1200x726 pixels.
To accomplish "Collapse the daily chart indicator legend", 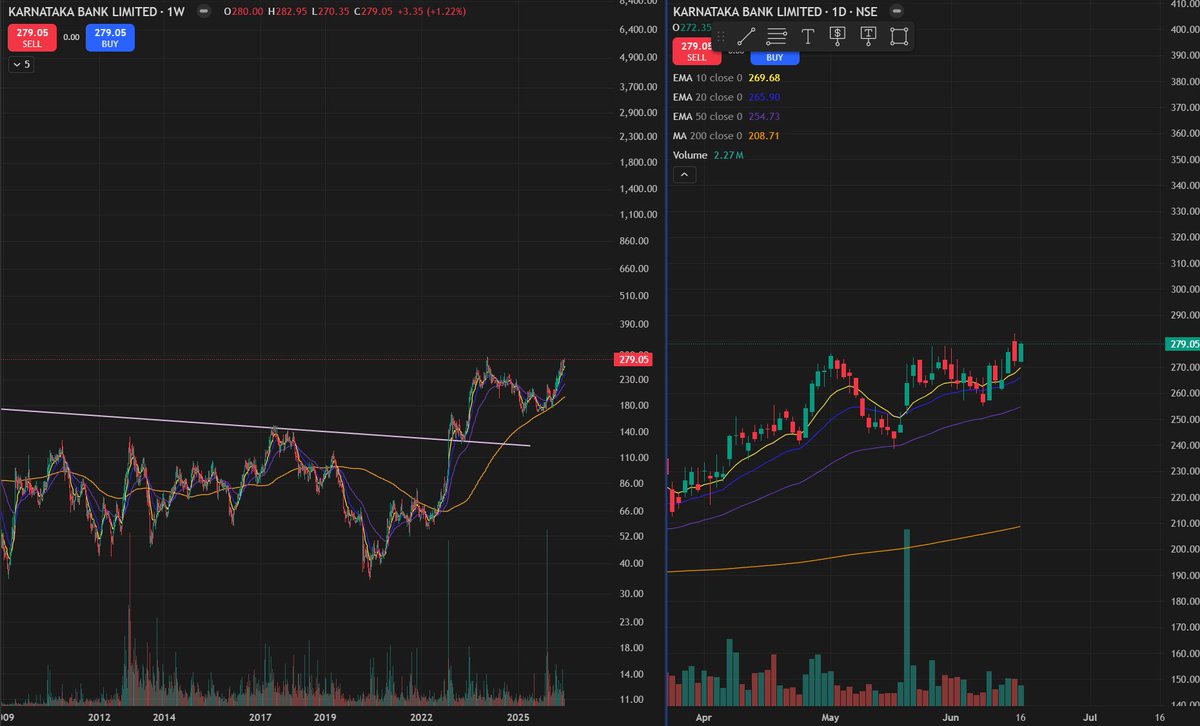I will [x=684, y=174].
